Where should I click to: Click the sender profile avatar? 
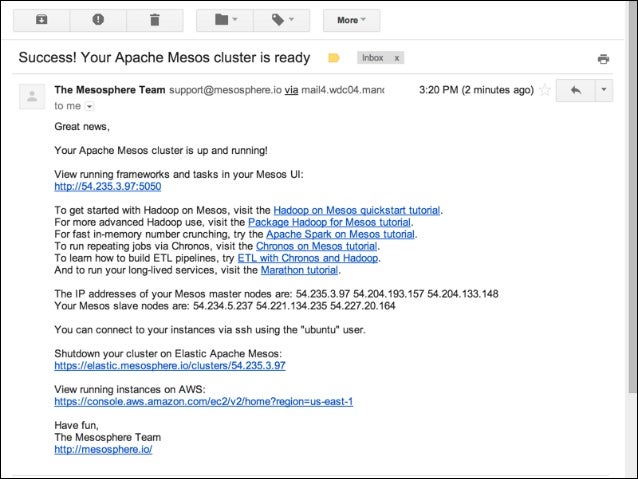[32, 97]
